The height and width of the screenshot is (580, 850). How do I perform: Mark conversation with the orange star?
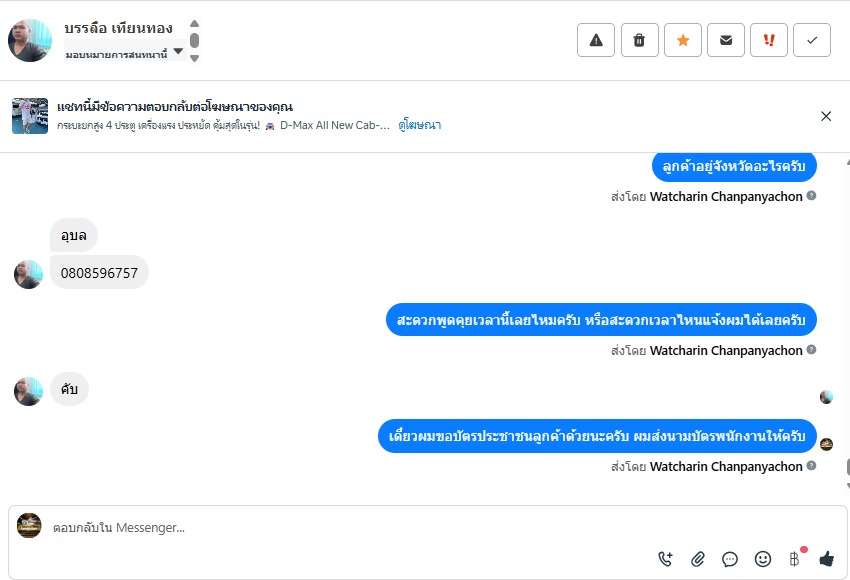683,40
